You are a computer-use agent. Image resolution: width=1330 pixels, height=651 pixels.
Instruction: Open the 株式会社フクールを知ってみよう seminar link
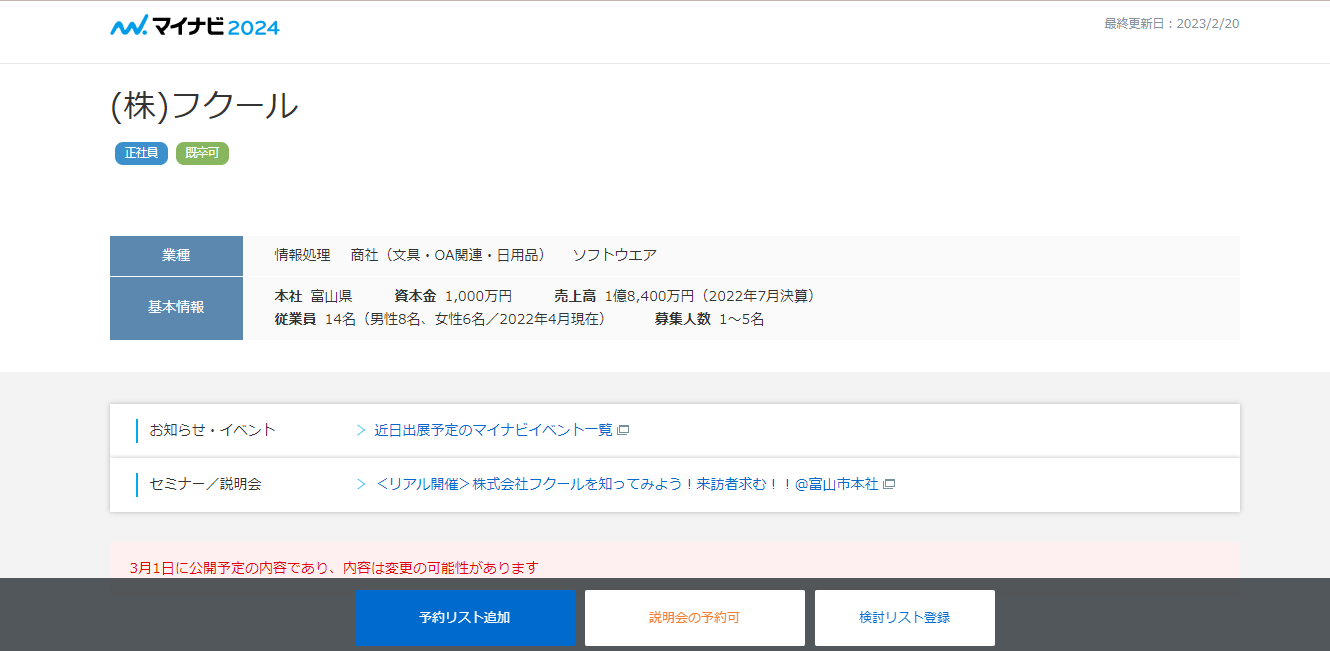(x=627, y=484)
